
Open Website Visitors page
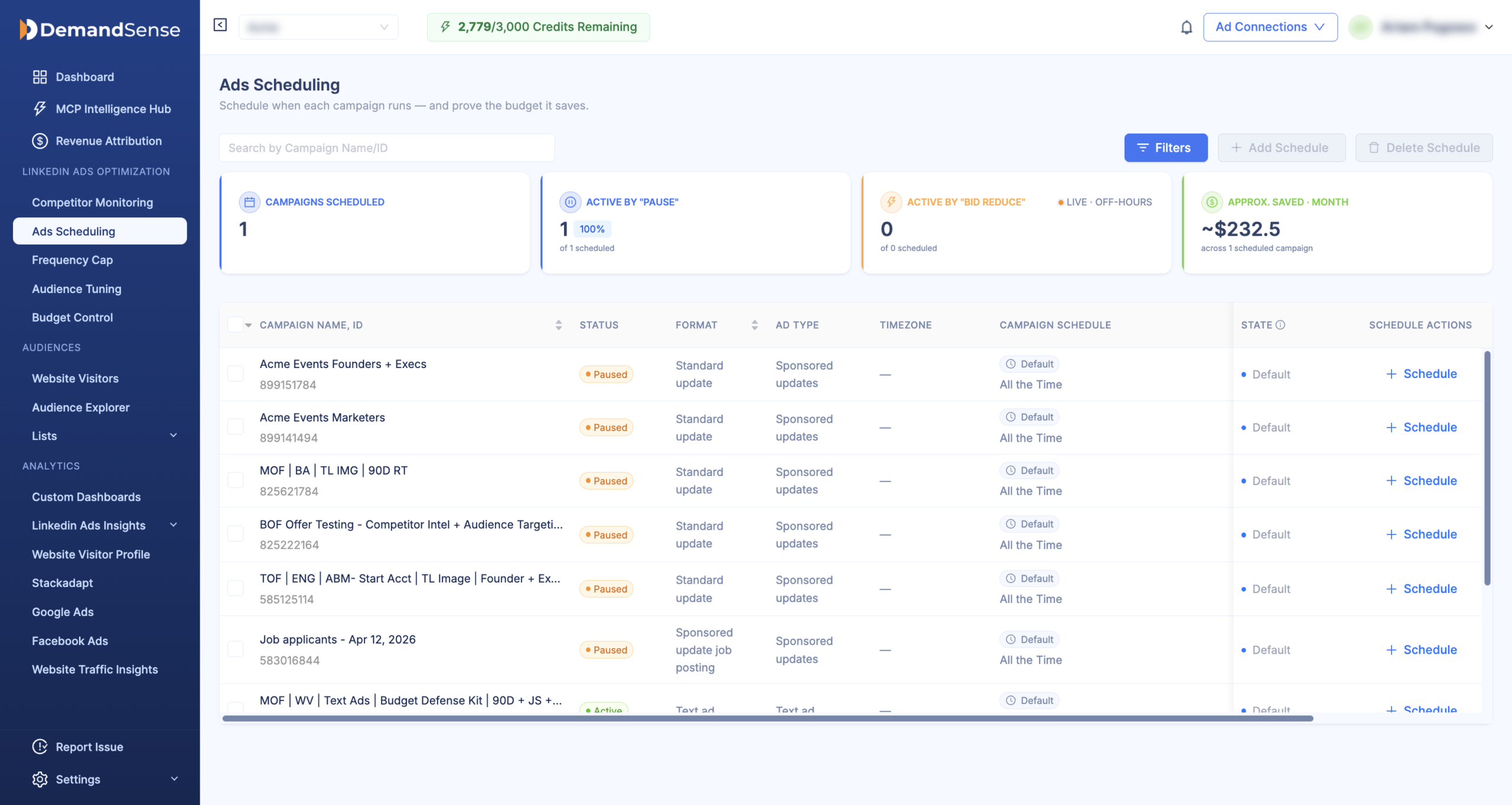(75, 378)
